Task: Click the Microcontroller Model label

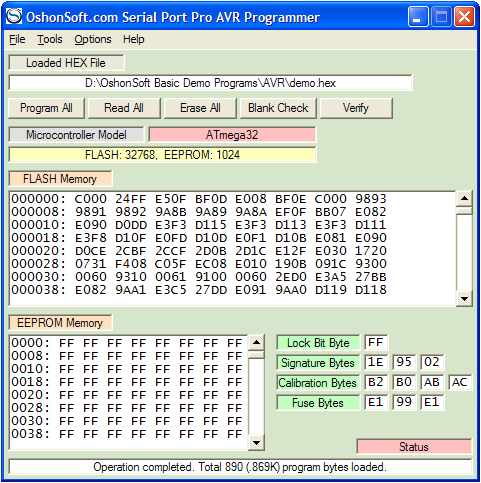Action: (x=76, y=135)
